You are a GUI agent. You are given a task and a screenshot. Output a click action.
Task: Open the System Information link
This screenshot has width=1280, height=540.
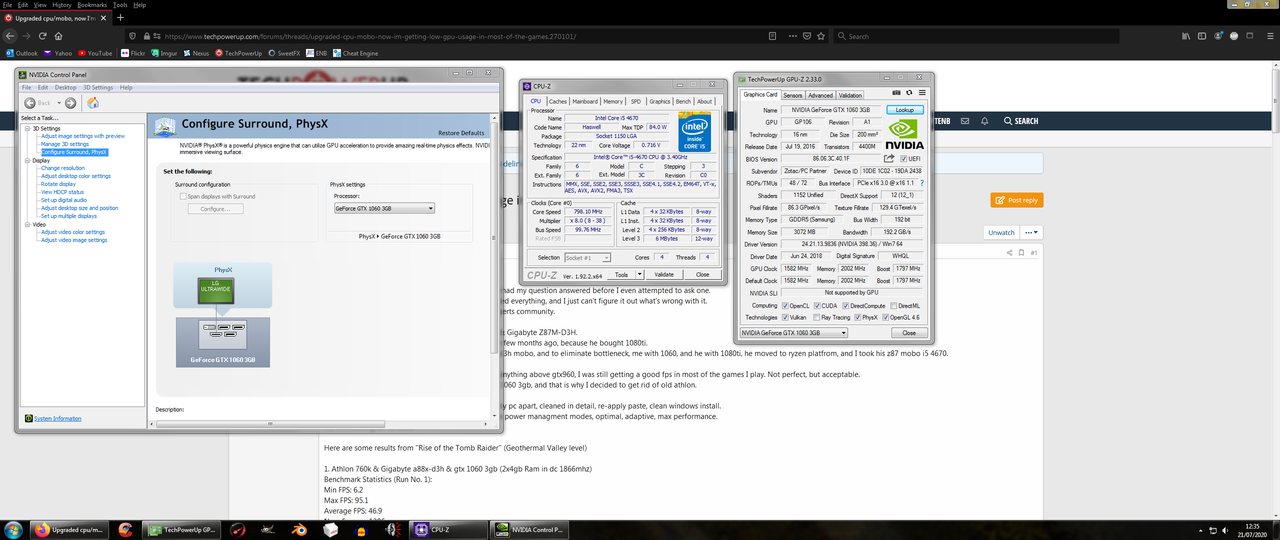[57, 418]
